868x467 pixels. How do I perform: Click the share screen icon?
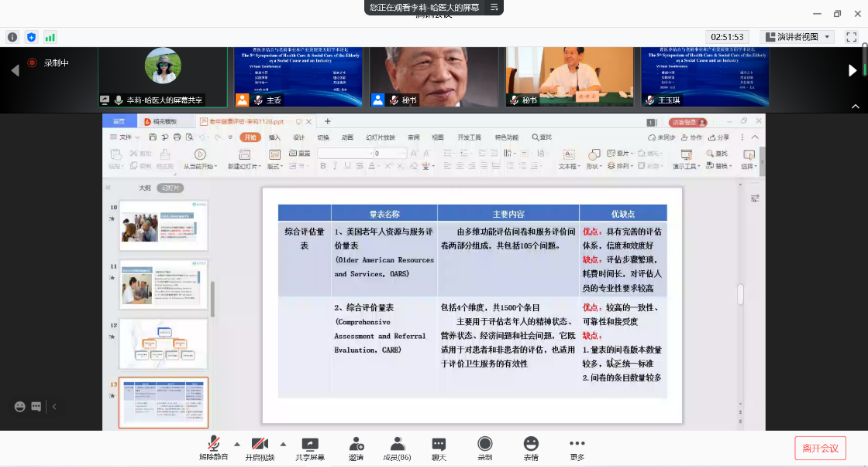click(x=309, y=444)
